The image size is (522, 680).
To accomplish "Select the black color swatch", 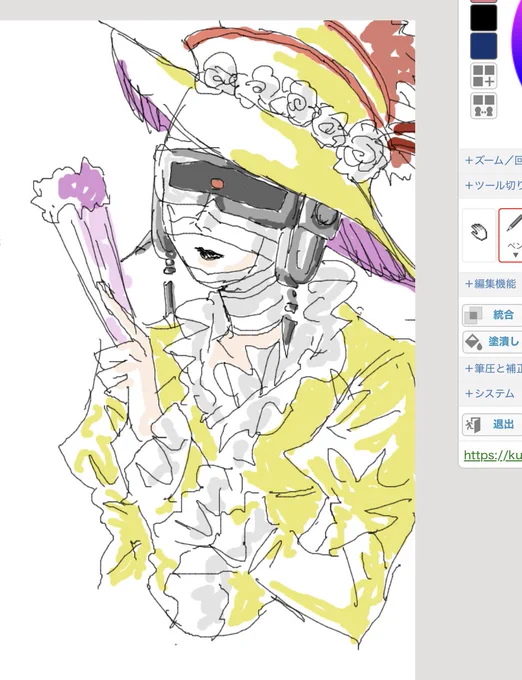I will (483, 18).
